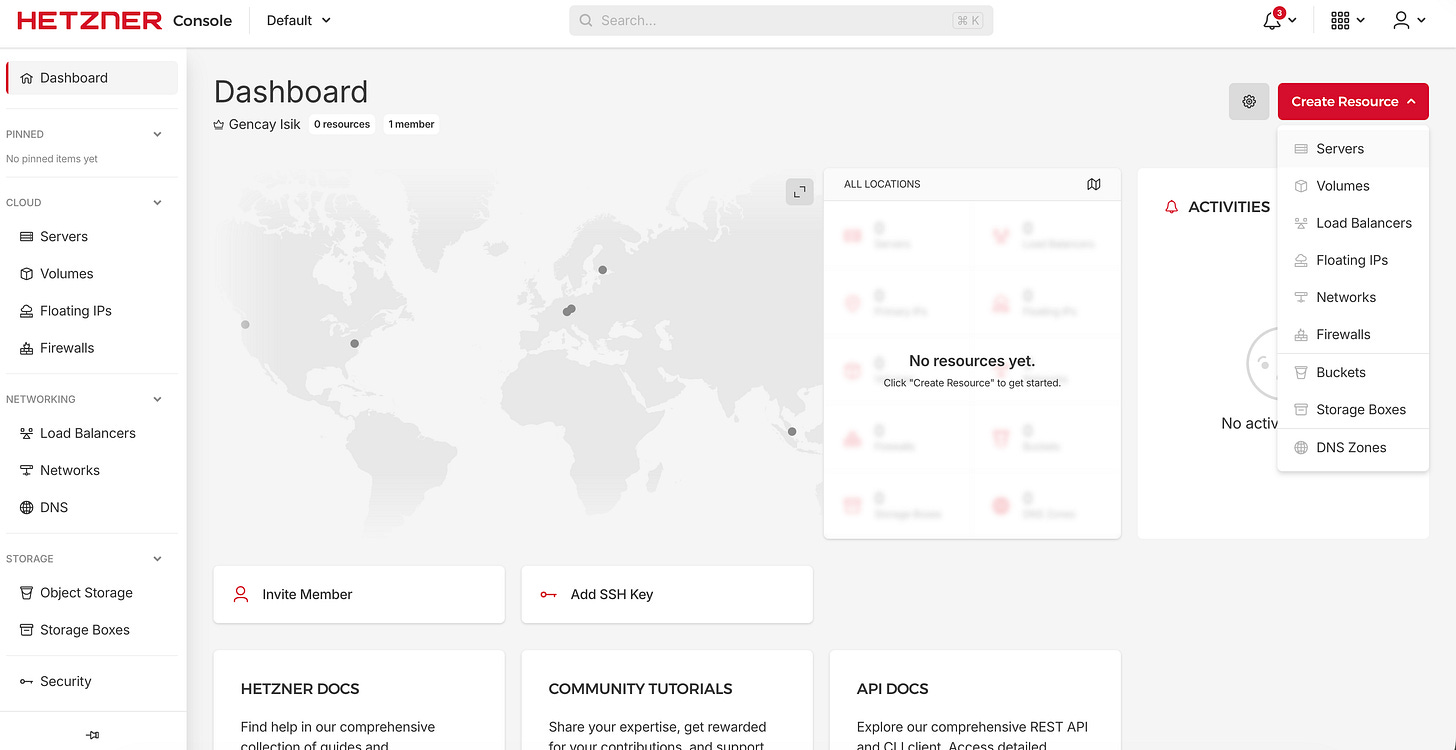
Task: Click the Invite Member button
Action: pos(359,594)
